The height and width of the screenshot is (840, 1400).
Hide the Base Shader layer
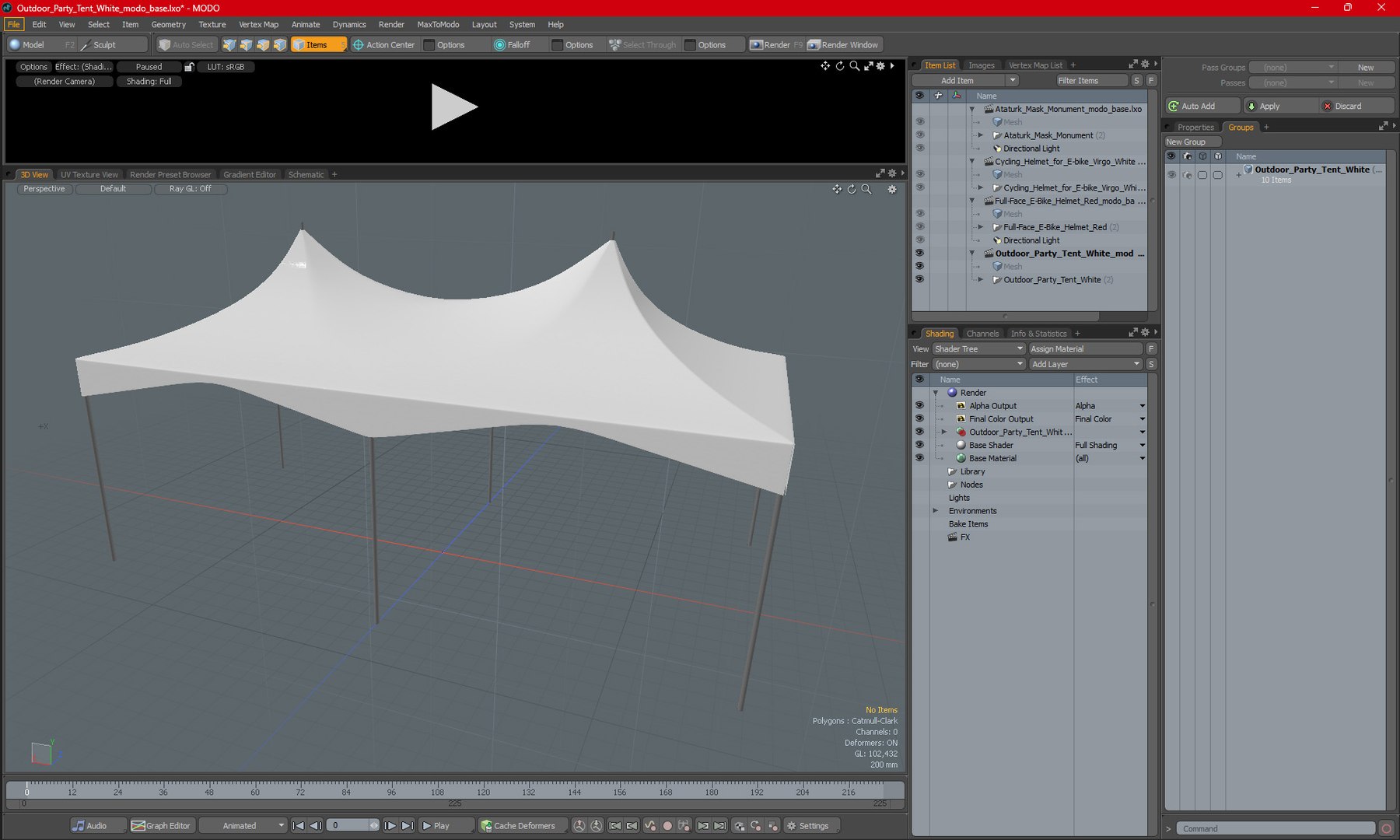point(919,446)
